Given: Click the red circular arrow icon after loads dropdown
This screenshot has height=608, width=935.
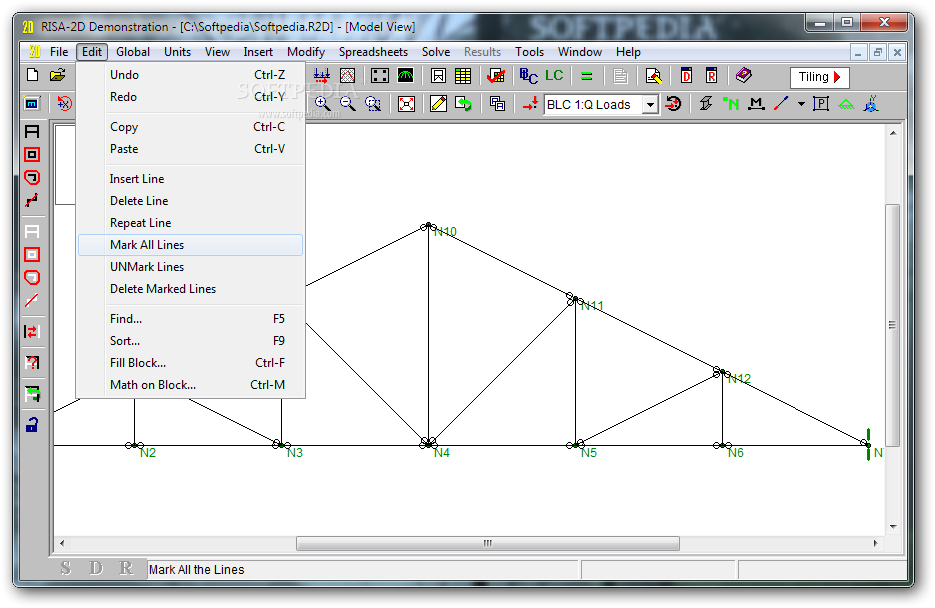Looking at the screenshot, I should click(673, 104).
